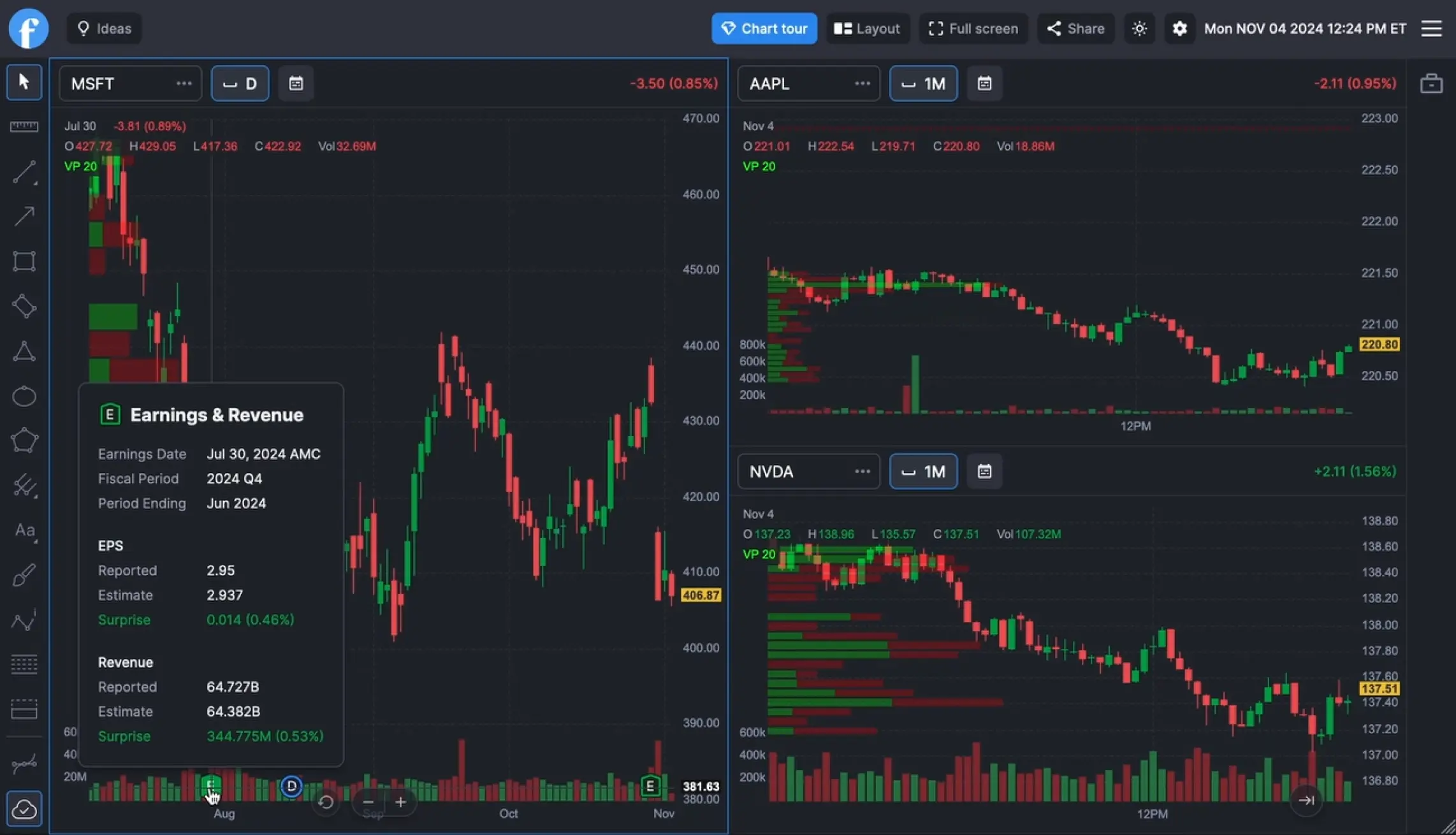
Task: Open the MSFT timeframe D dropdown
Action: tap(240, 83)
